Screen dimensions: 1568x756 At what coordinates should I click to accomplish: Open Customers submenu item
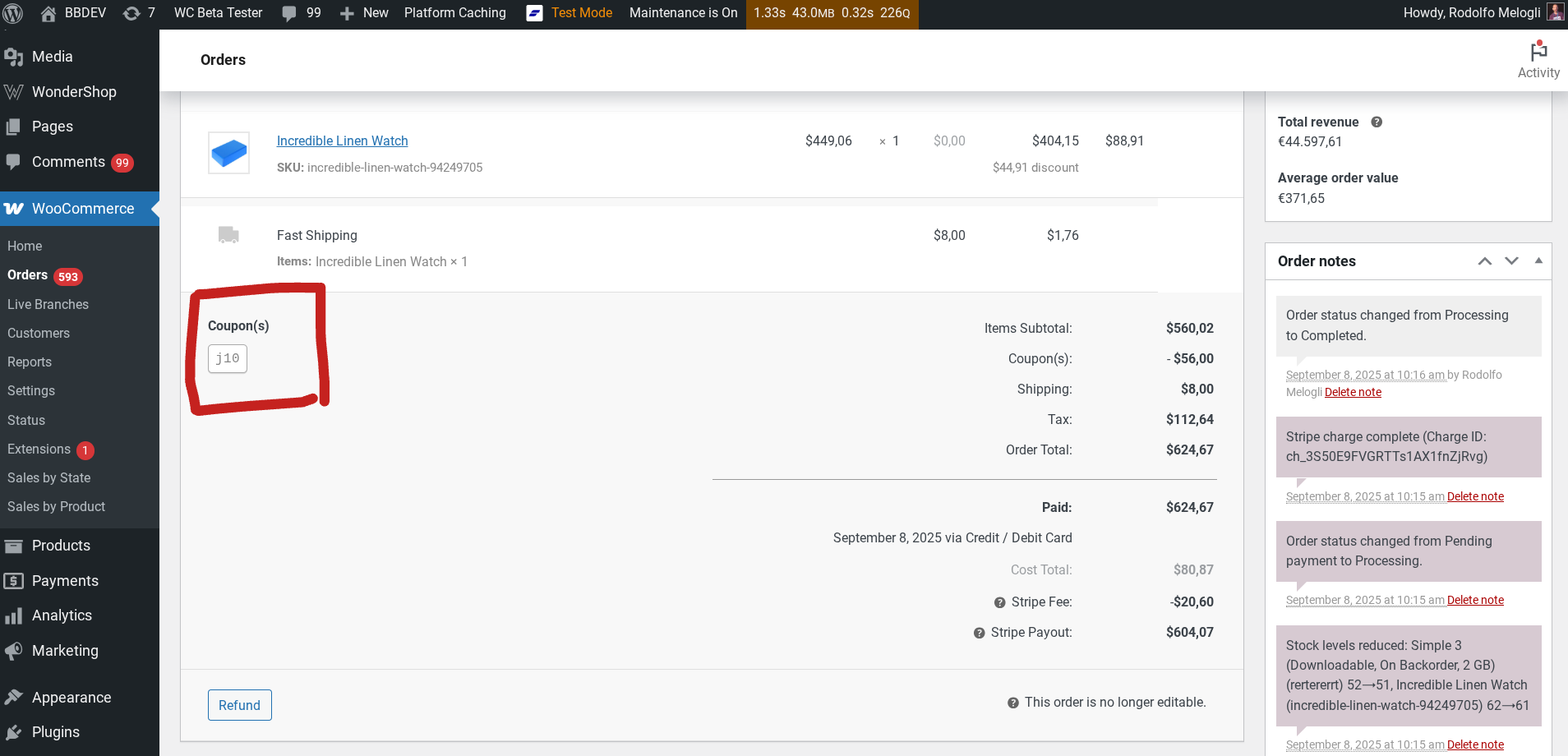coord(39,333)
